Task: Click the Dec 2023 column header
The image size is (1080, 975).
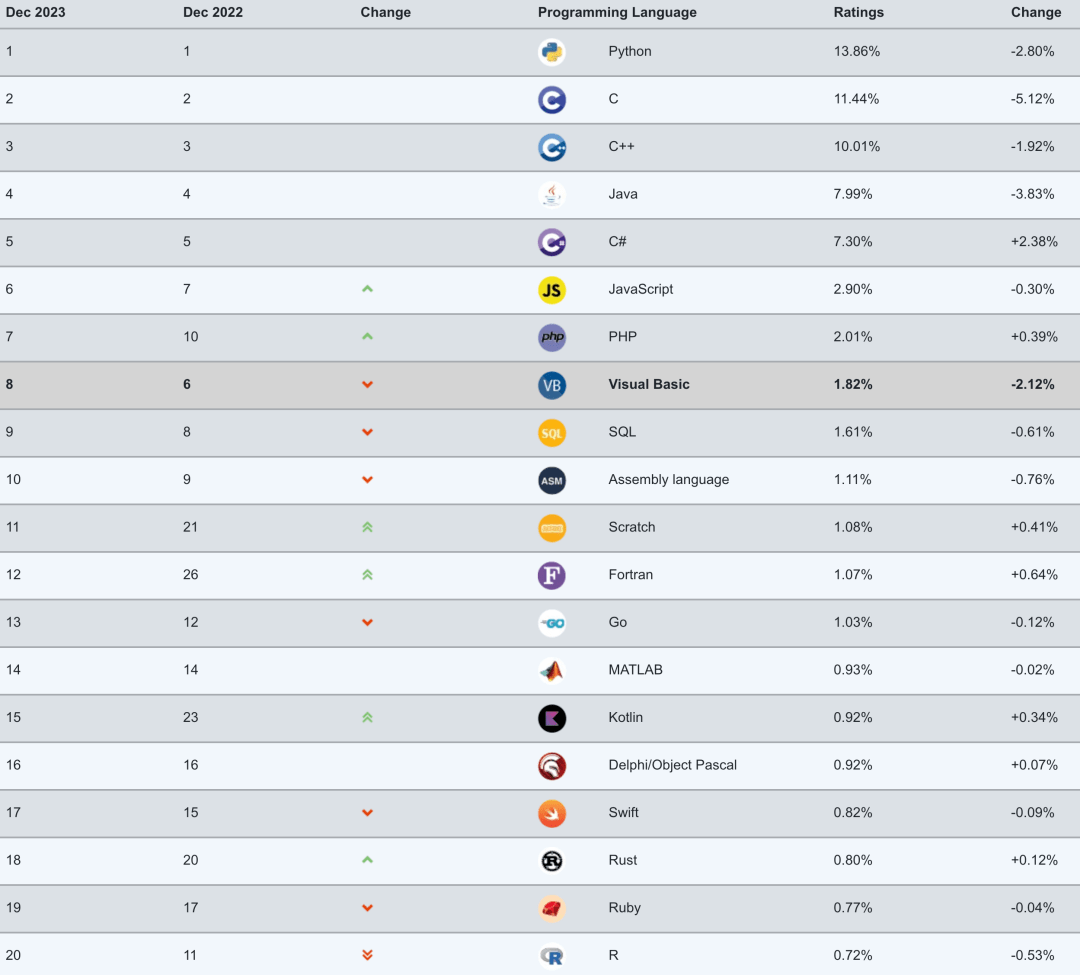Action: click(35, 13)
